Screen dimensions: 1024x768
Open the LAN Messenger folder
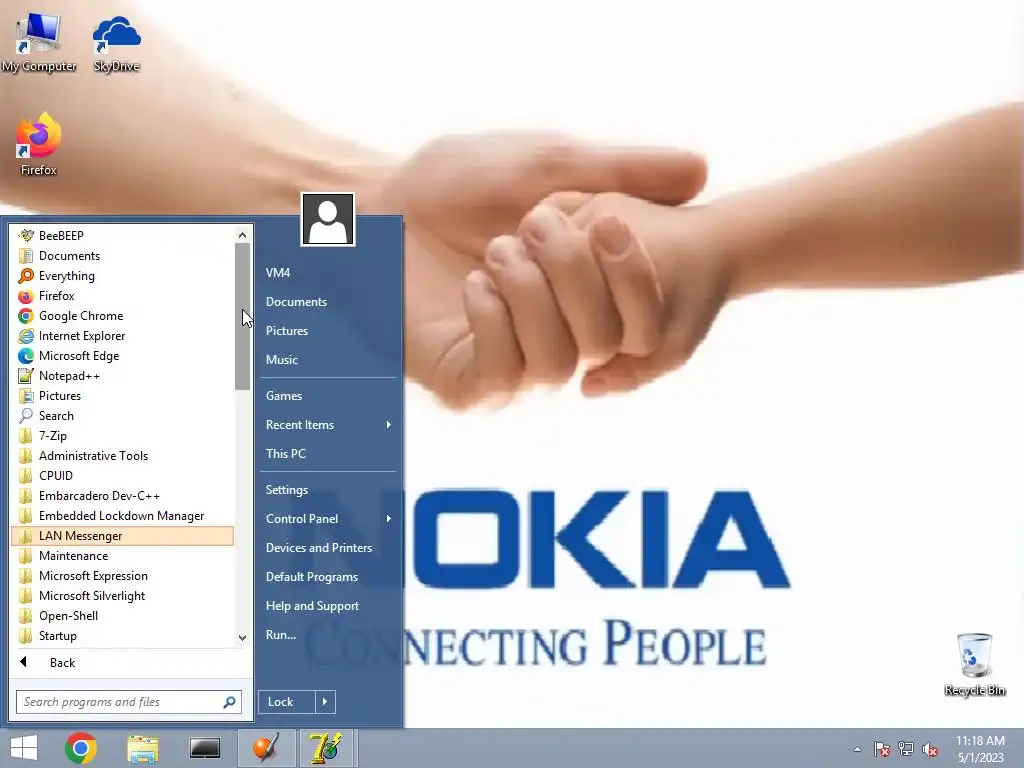pos(122,536)
